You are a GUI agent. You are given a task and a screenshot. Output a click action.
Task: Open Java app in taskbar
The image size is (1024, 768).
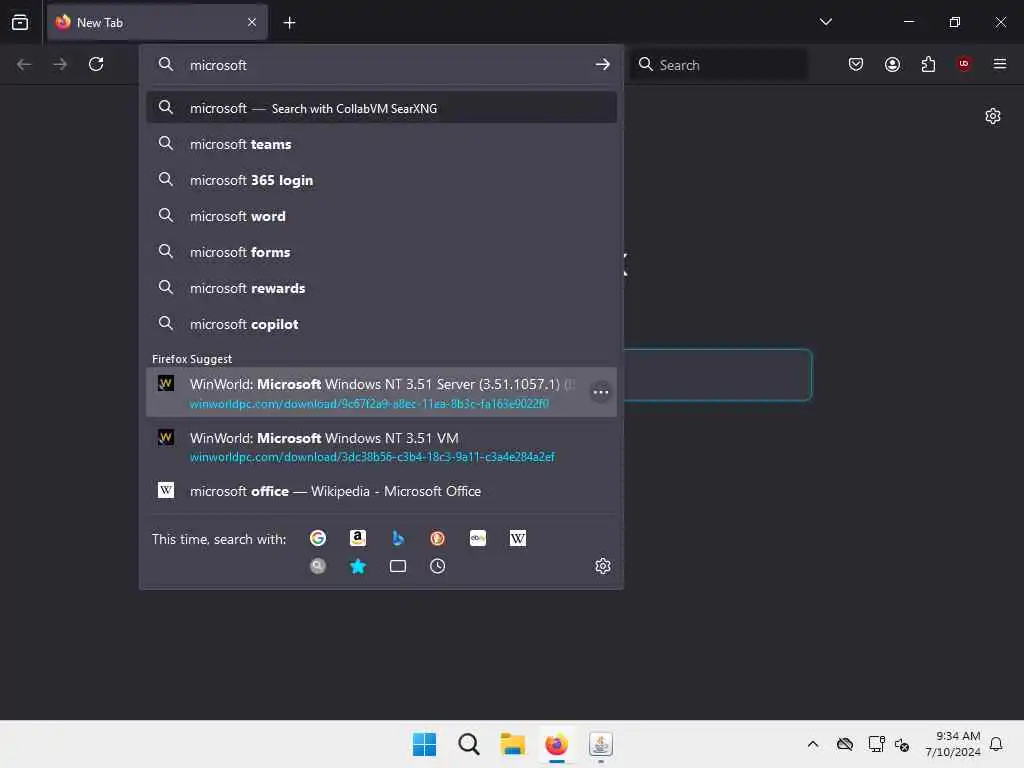601,744
